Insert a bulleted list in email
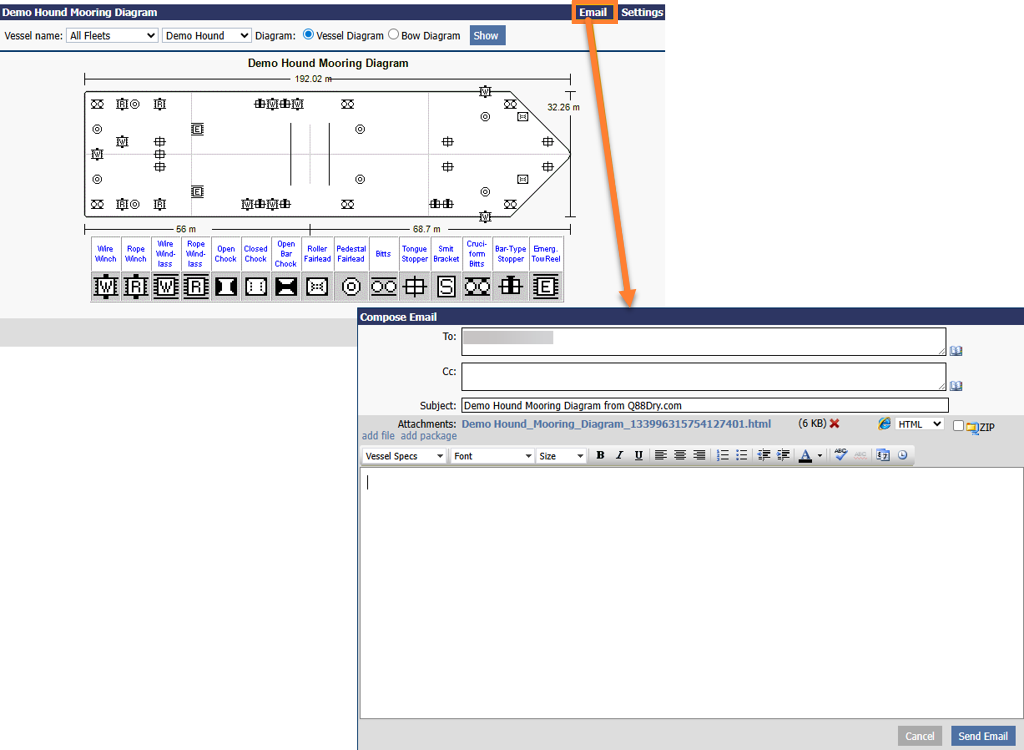The width and height of the screenshot is (1024, 750). point(741,456)
